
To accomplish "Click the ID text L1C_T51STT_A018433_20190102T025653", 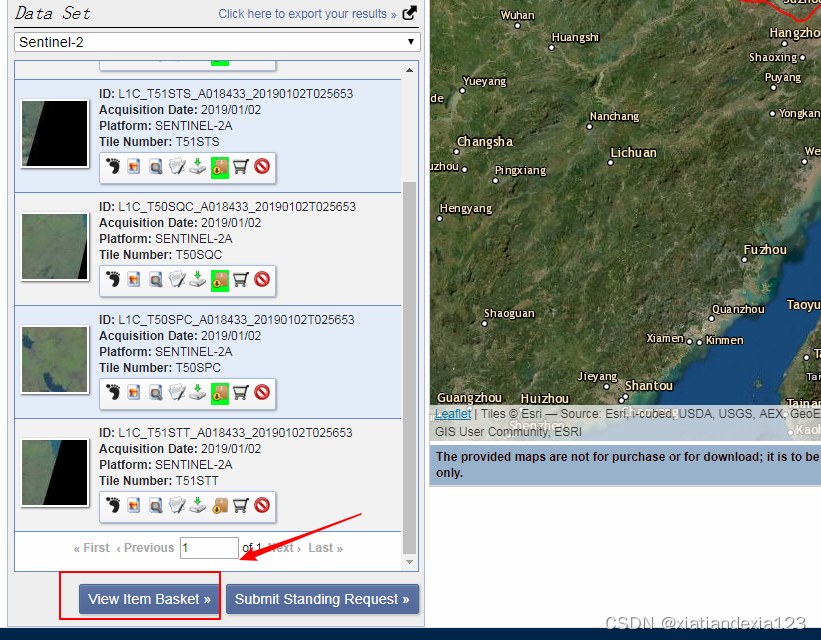I will [235, 433].
